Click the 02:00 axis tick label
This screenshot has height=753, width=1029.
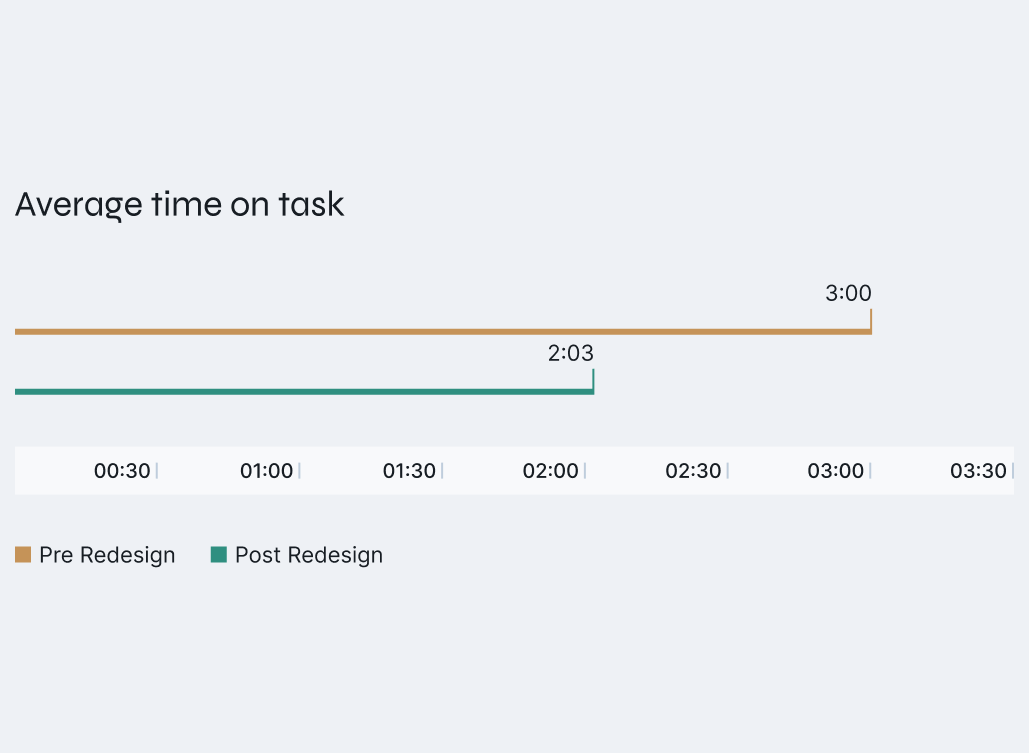pos(550,471)
